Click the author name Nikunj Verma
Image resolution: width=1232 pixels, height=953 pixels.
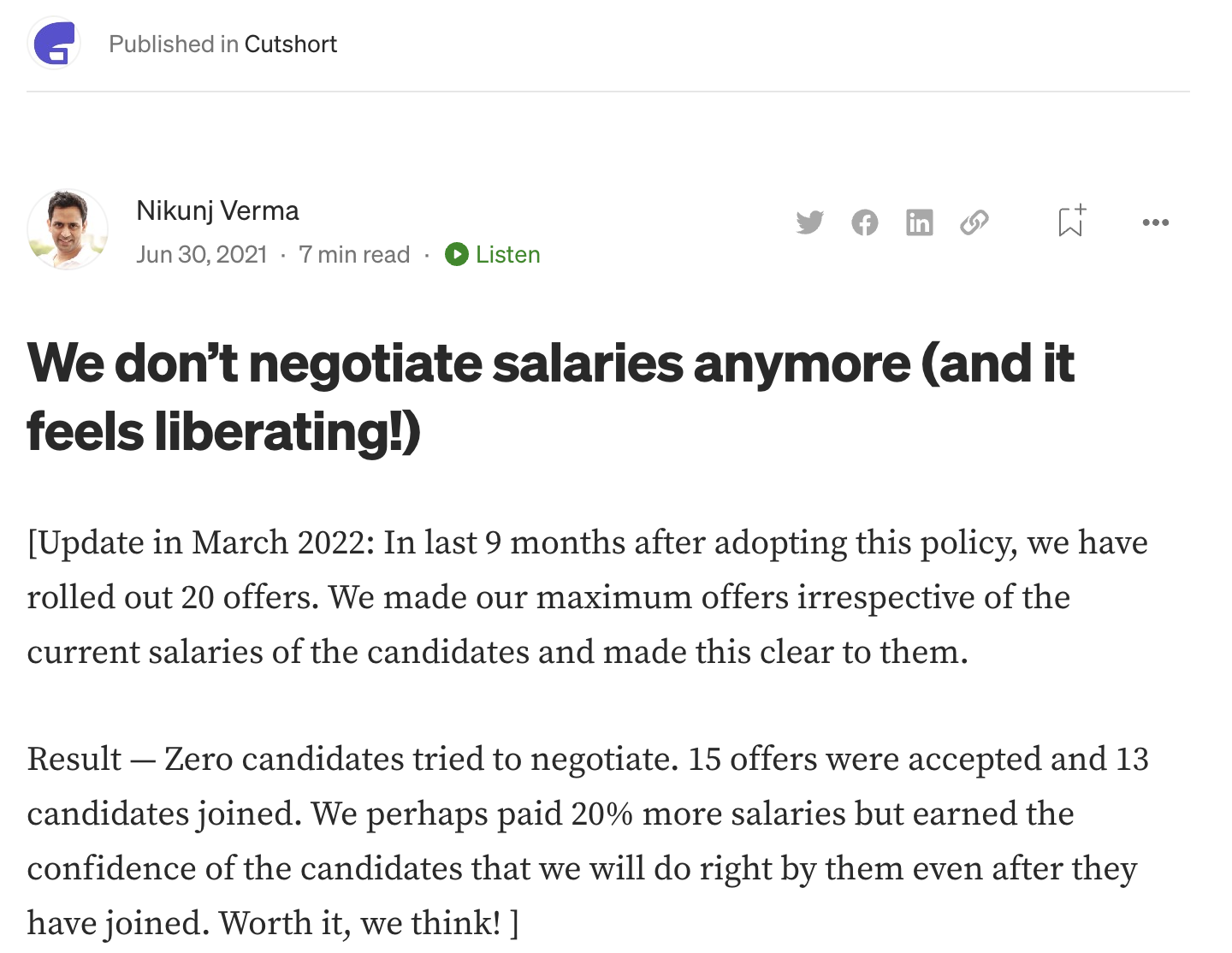point(217,210)
